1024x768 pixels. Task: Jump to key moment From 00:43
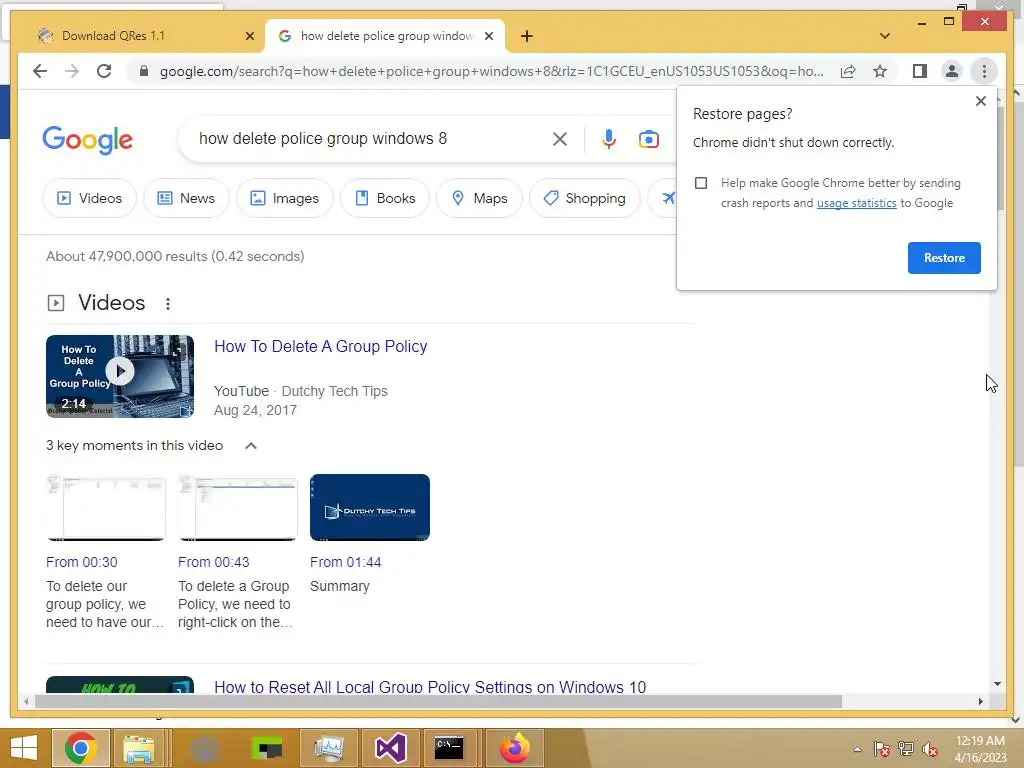(x=214, y=562)
